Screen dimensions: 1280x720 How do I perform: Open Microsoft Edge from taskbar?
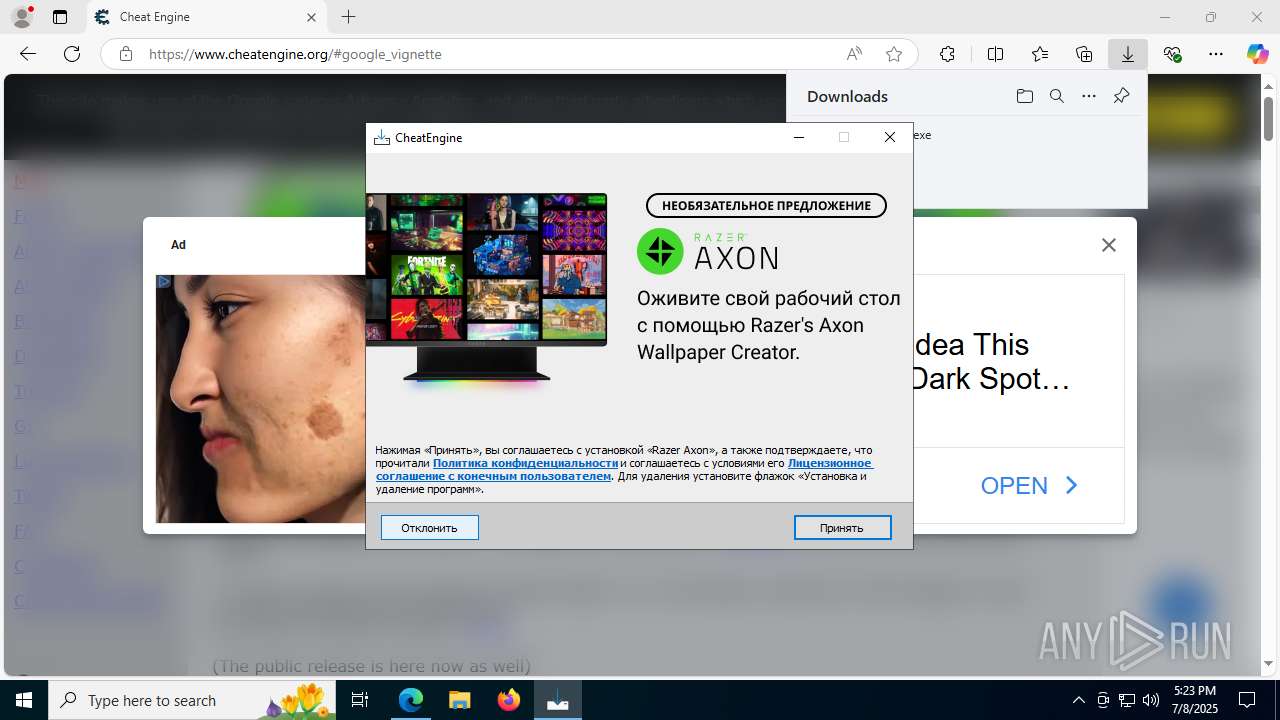[x=411, y=700]
